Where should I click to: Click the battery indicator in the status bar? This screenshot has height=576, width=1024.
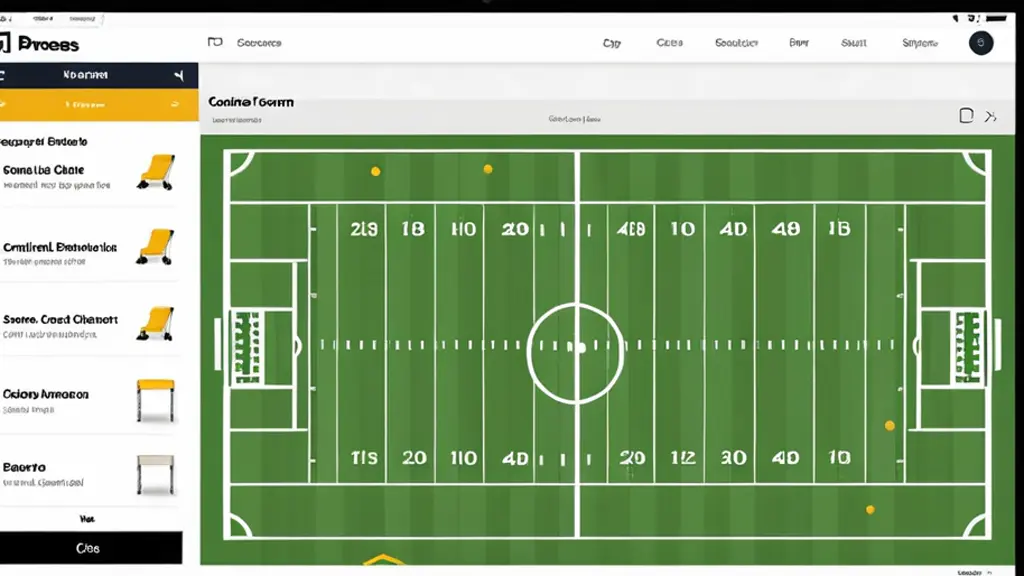(x=996, y=18)
